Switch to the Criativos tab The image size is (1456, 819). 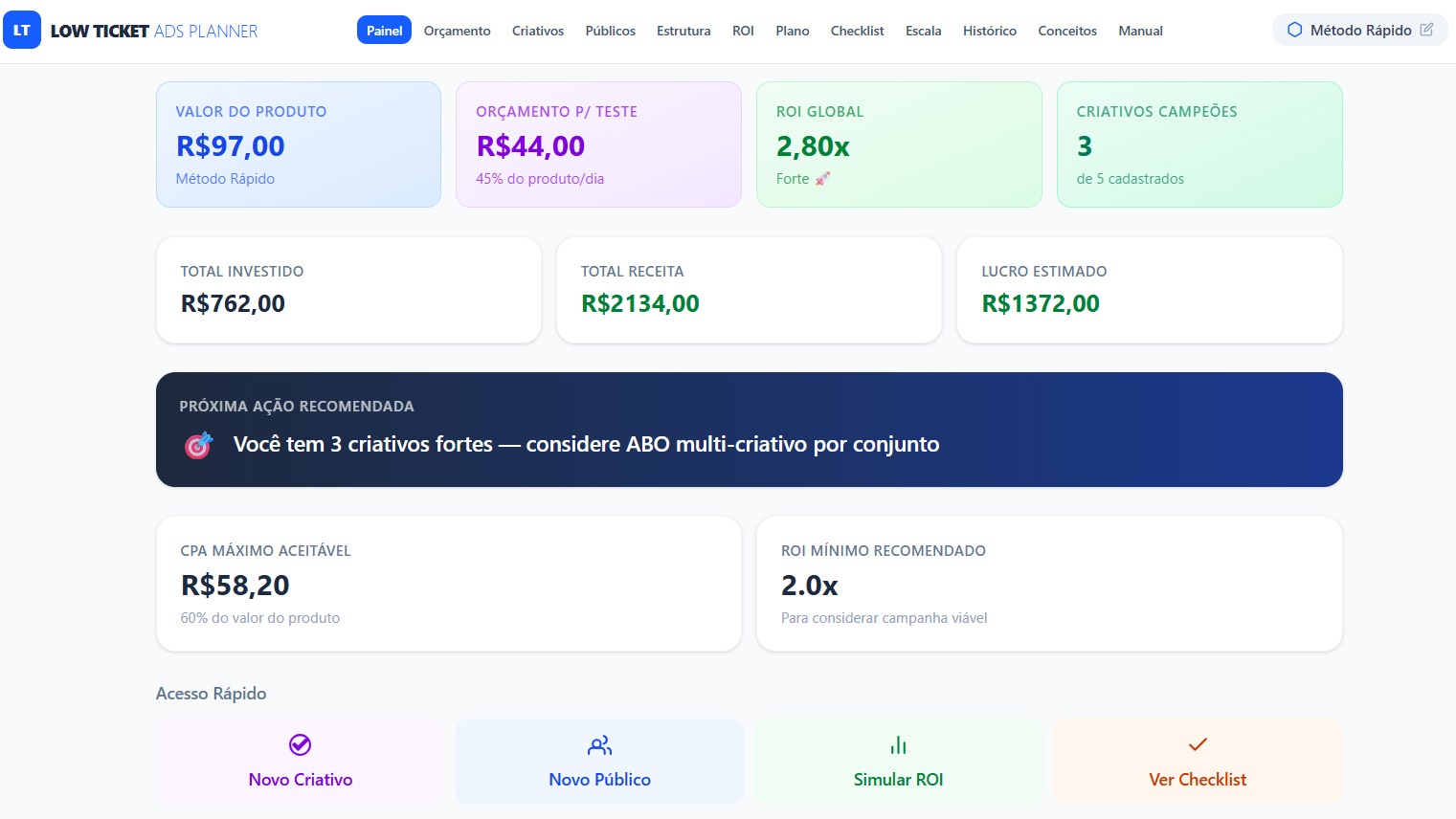click(x=538, y=31)
